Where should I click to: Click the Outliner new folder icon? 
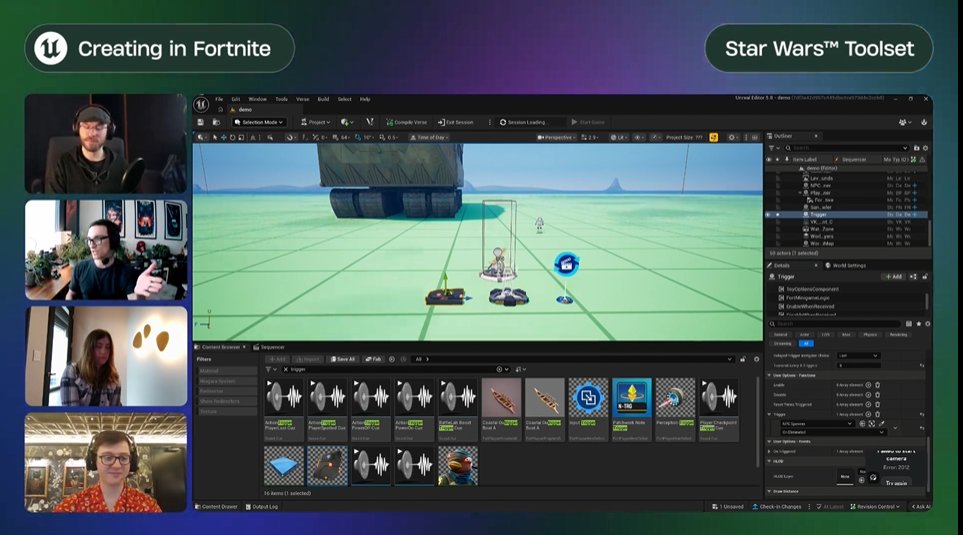point(917,148)
